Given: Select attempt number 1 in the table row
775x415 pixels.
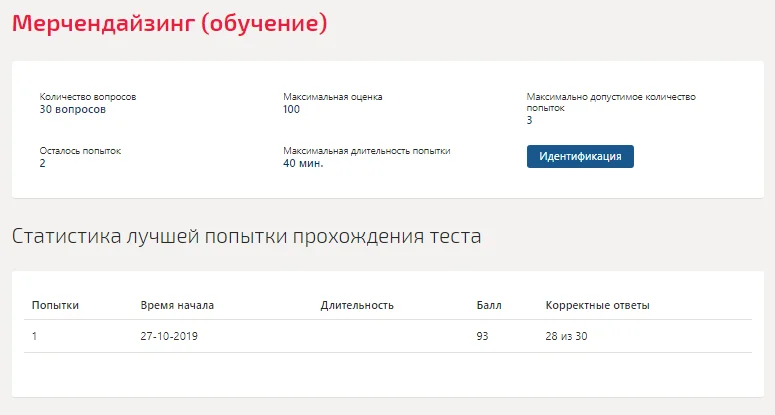Looking at the screenshot, I should click(x=35, y=336).
